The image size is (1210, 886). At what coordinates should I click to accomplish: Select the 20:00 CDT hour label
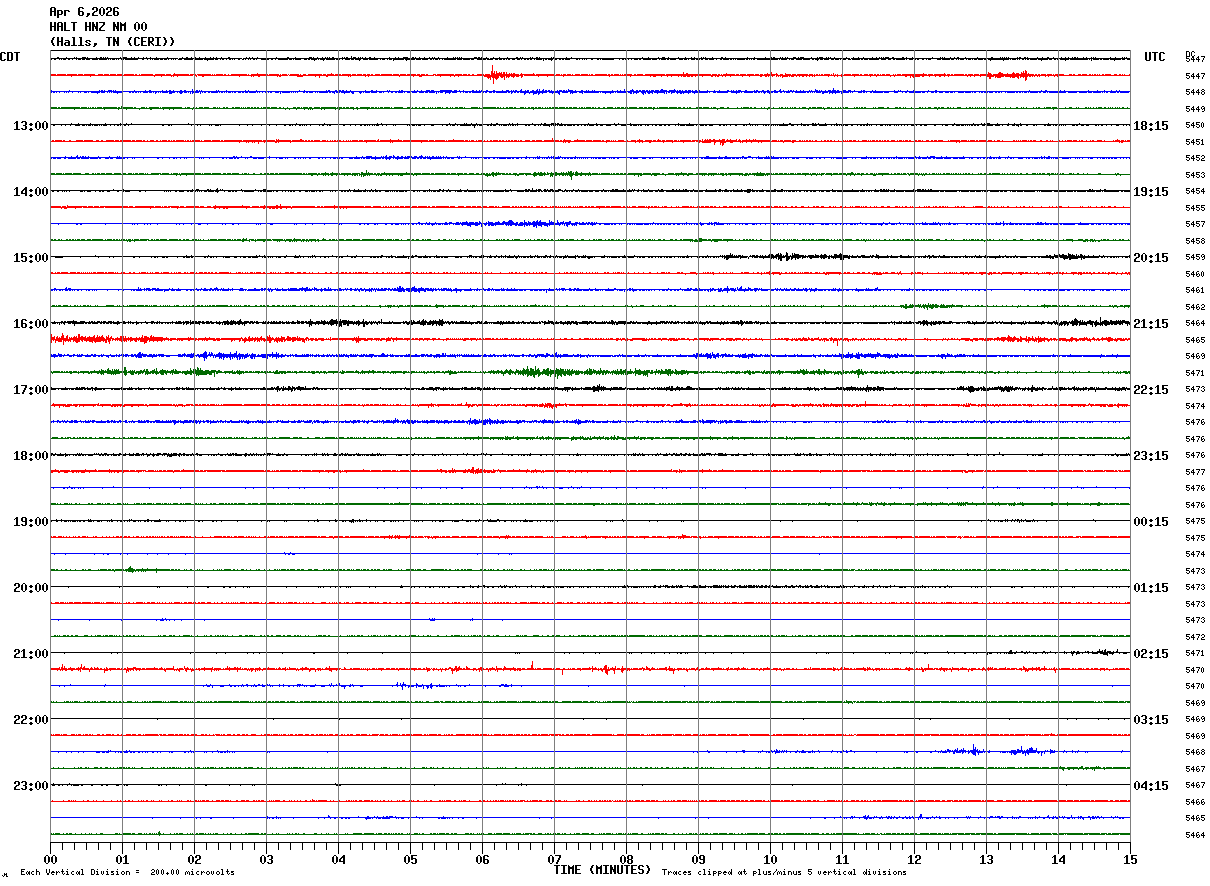coord(31,588)
